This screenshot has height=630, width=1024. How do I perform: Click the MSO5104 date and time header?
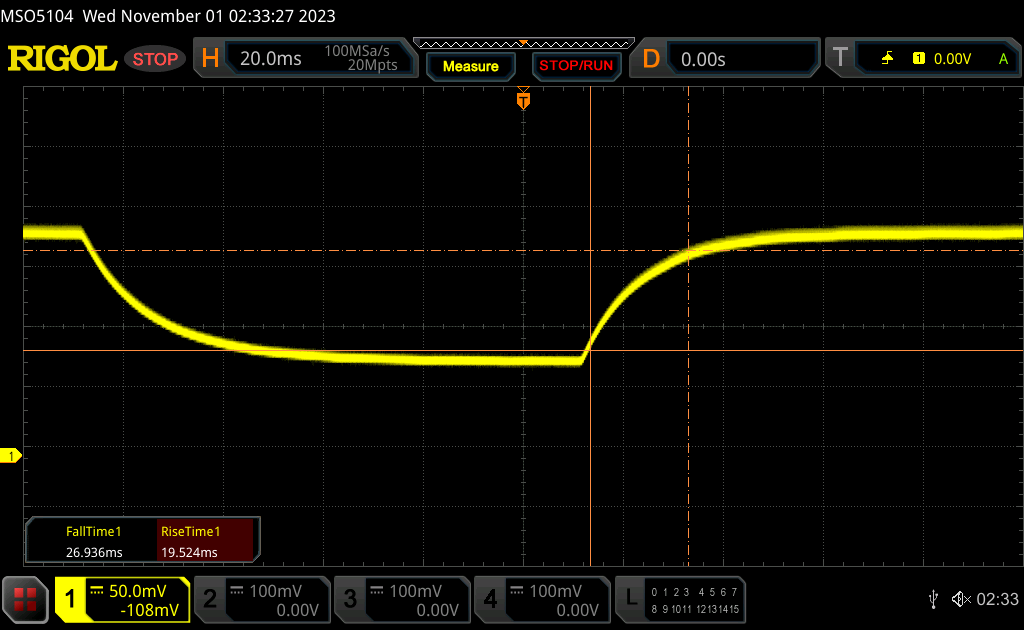click(168, 16)
